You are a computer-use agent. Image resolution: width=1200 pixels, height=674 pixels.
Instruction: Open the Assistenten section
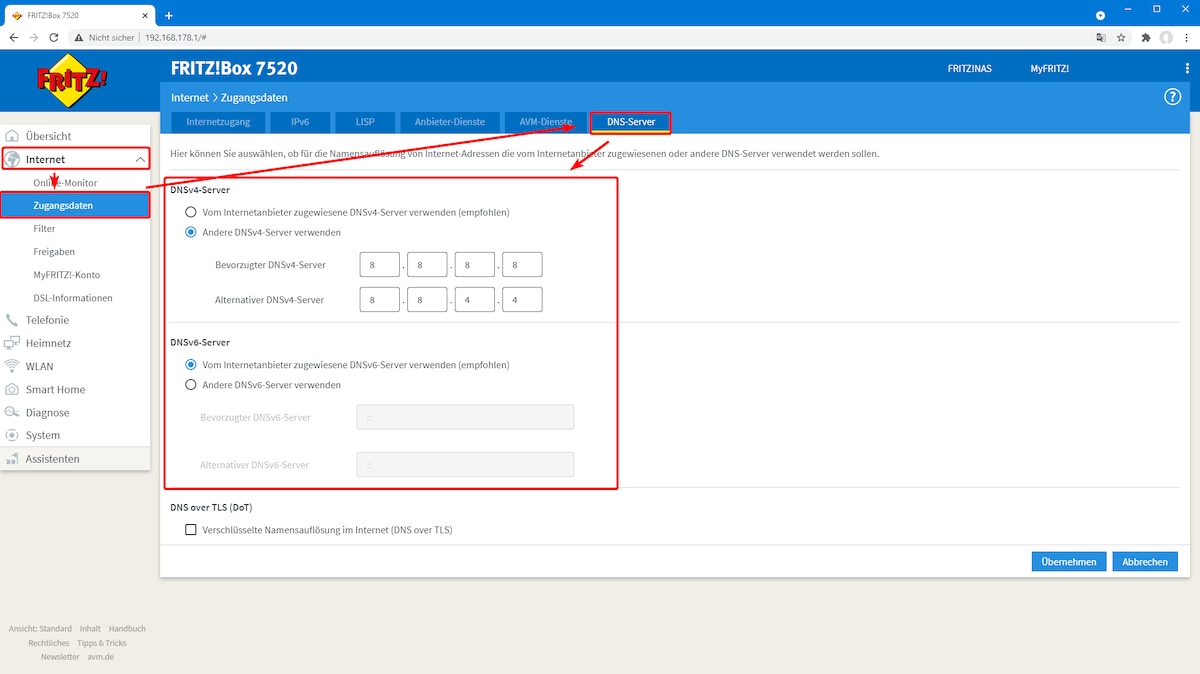point(51,458)
